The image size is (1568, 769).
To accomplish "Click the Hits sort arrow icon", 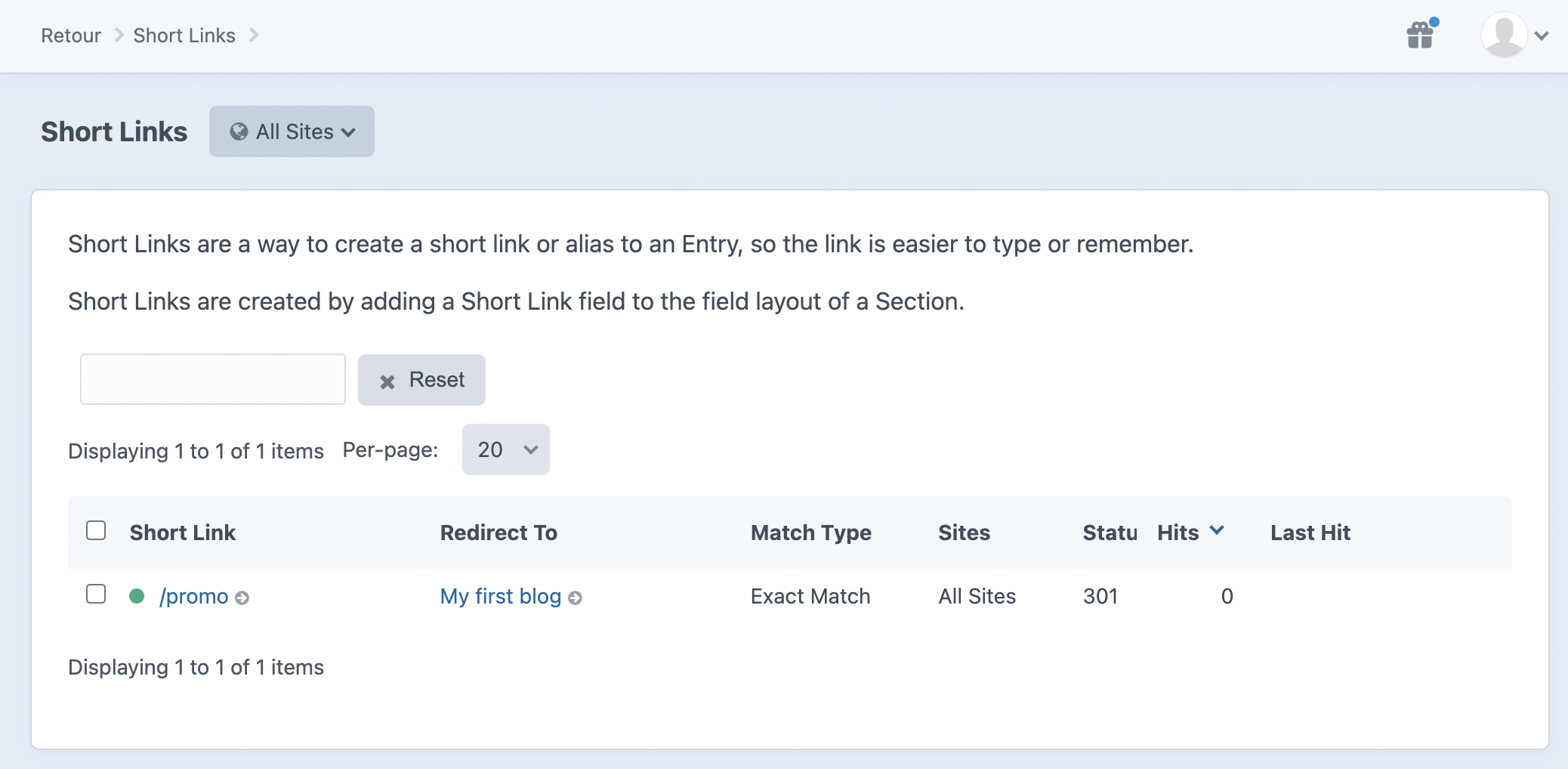I will point(1217,530).
